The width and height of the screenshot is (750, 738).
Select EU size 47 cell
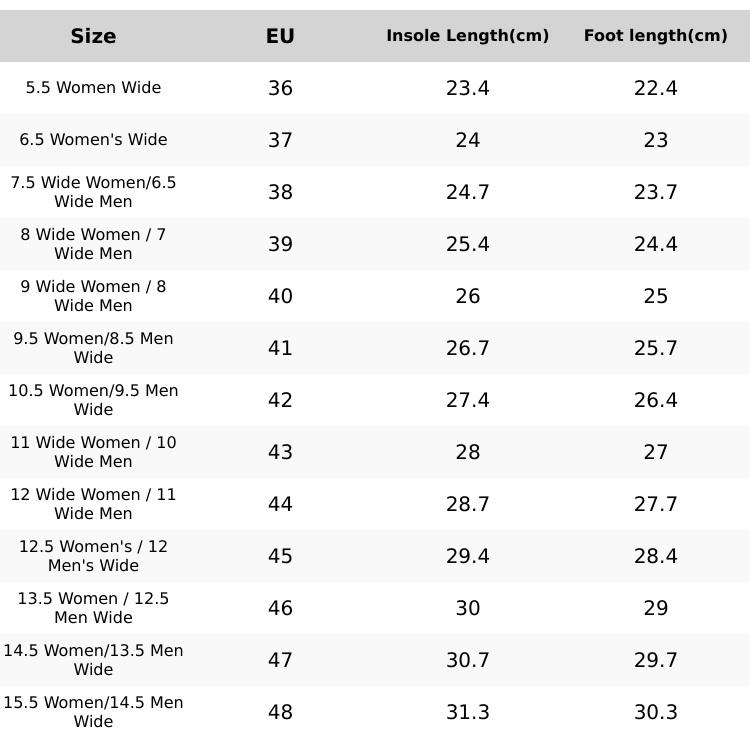tap(280, 660)
